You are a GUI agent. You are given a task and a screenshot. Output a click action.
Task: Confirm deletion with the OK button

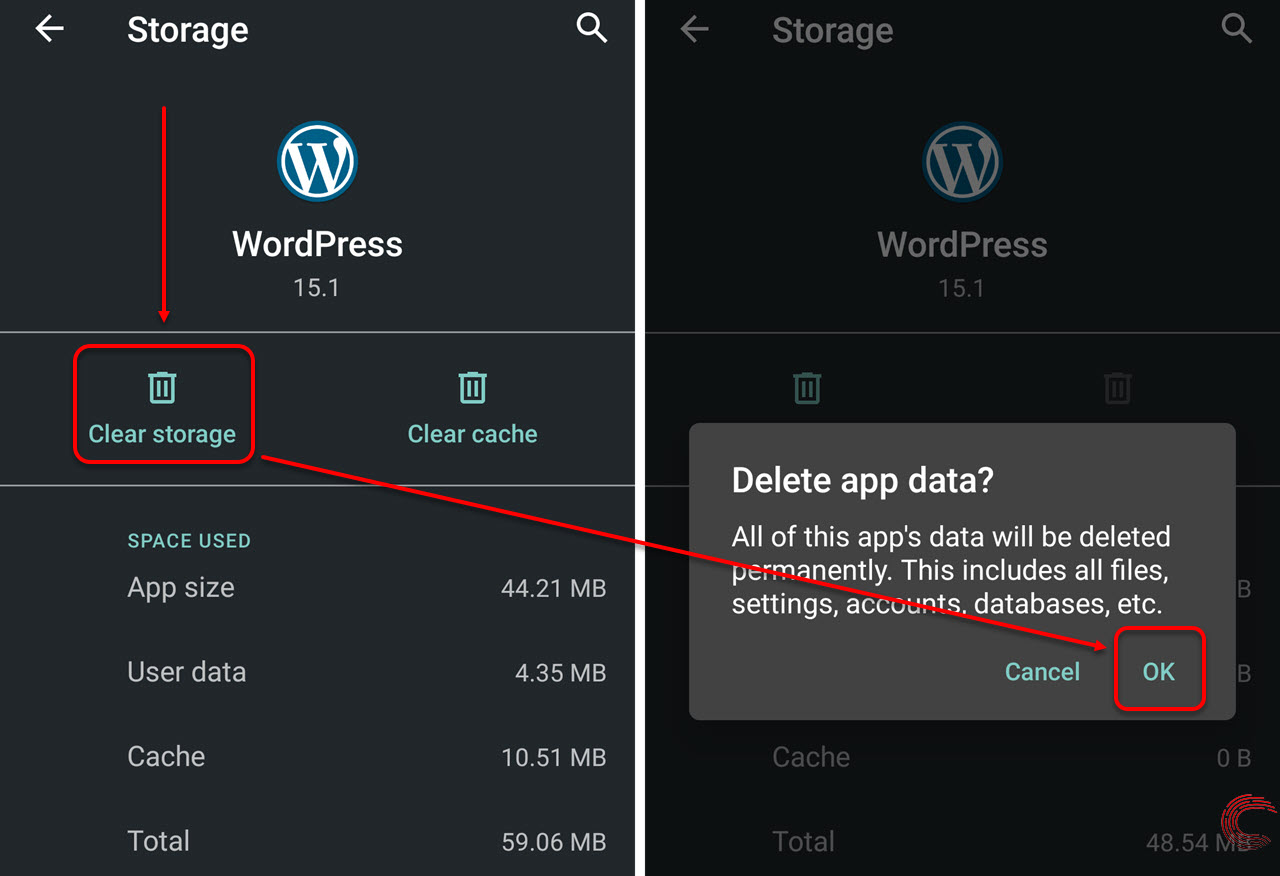pos(1158,672)
